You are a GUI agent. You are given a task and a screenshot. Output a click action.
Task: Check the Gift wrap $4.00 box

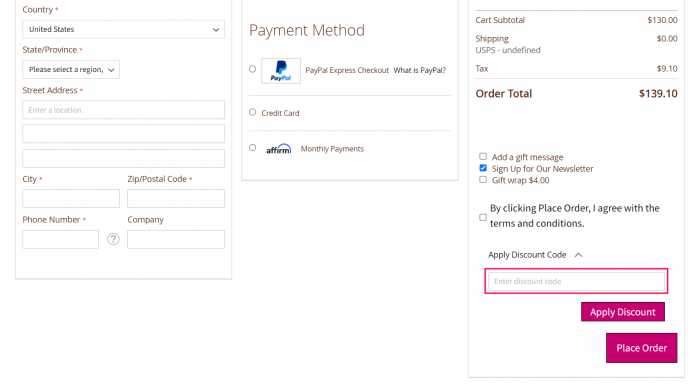(x=483, y=180)
